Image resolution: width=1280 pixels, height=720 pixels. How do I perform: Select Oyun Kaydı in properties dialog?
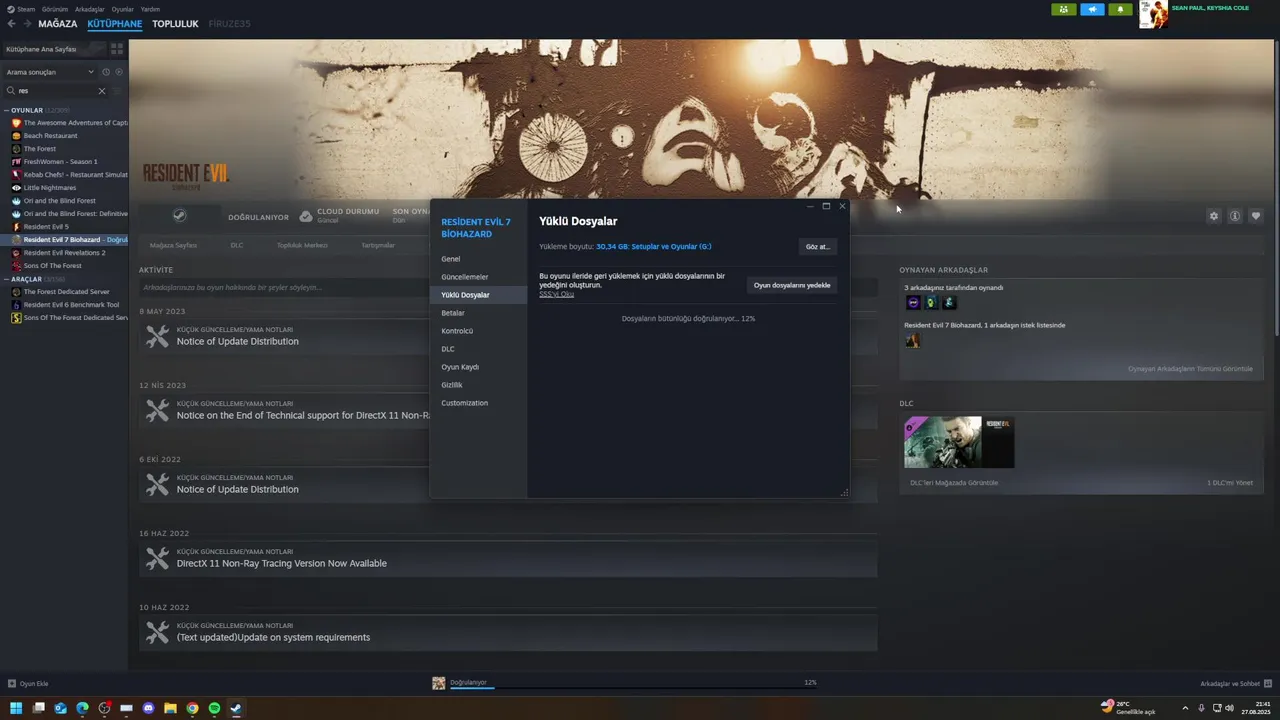tap(478, 367)
